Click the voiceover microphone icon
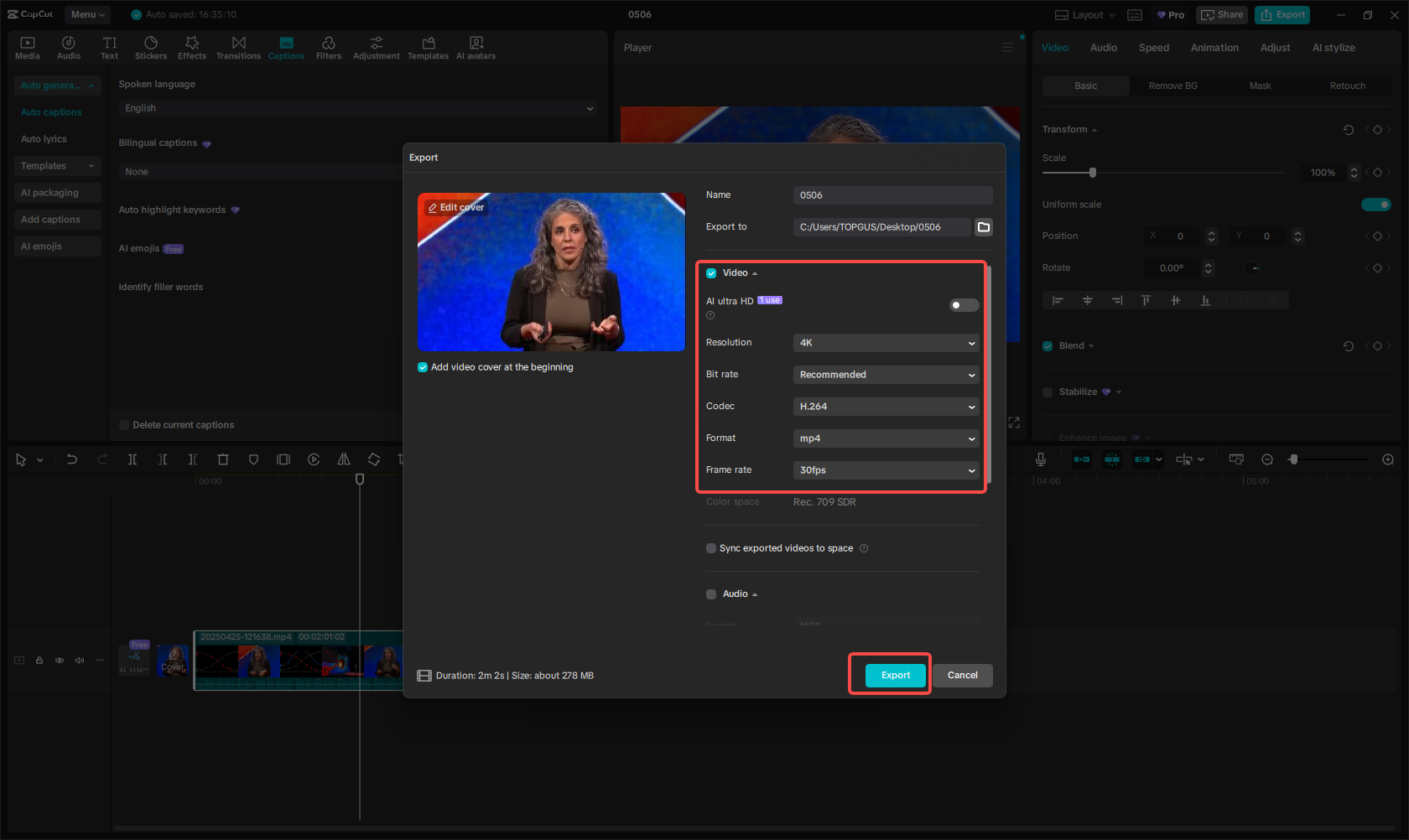The height and width of the screenshot is (840, 1409). [1040, 459]
